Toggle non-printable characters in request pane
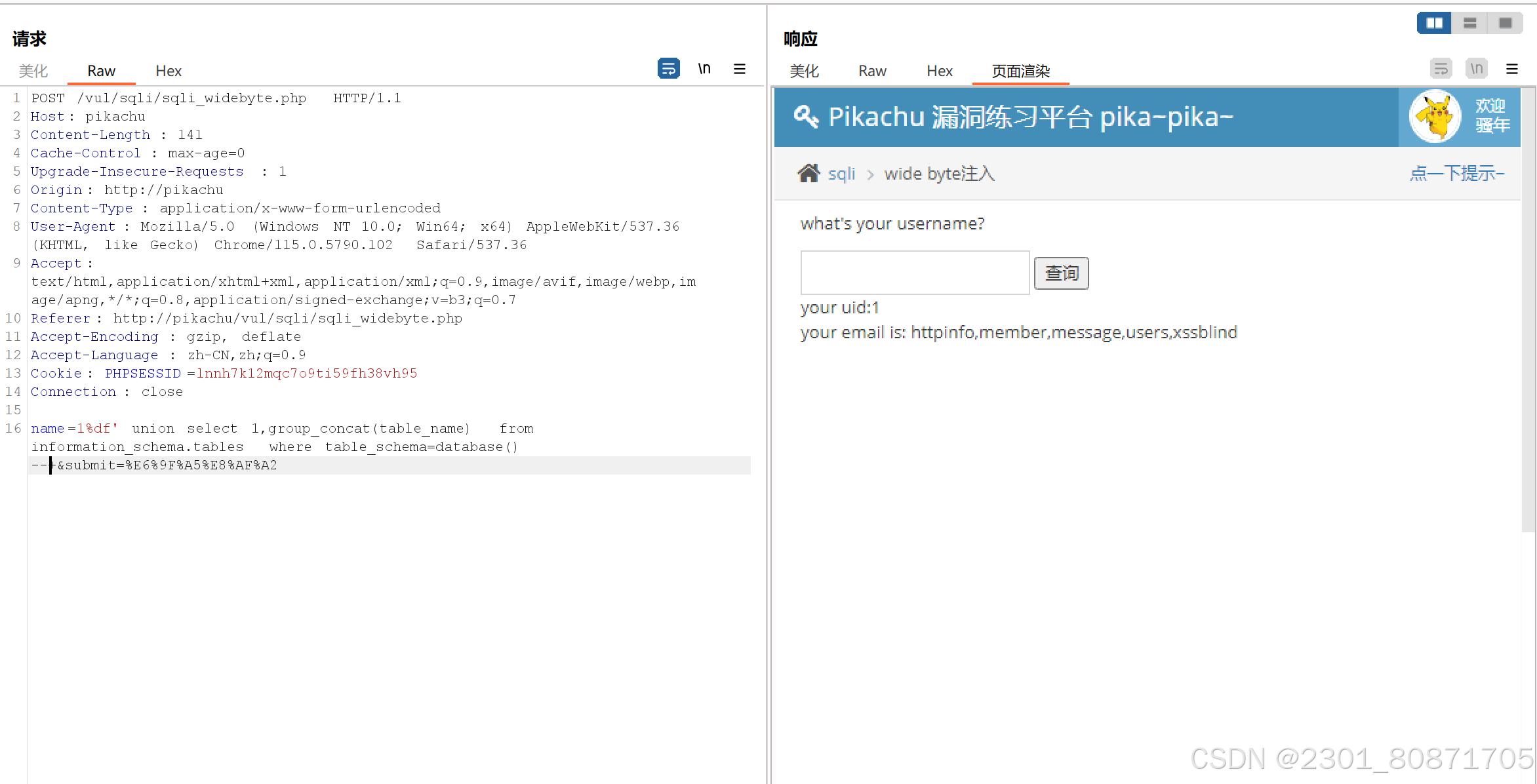 [704, 69]
